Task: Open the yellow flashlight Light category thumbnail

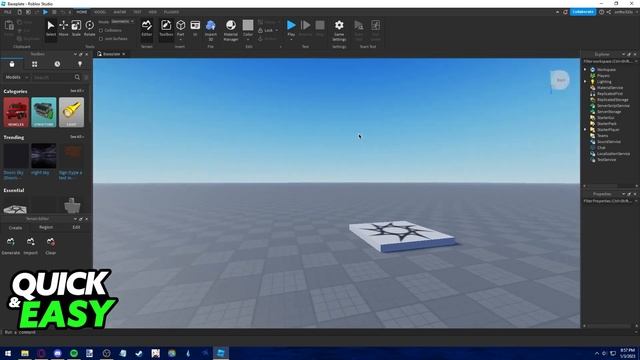Action: point(71,112)
